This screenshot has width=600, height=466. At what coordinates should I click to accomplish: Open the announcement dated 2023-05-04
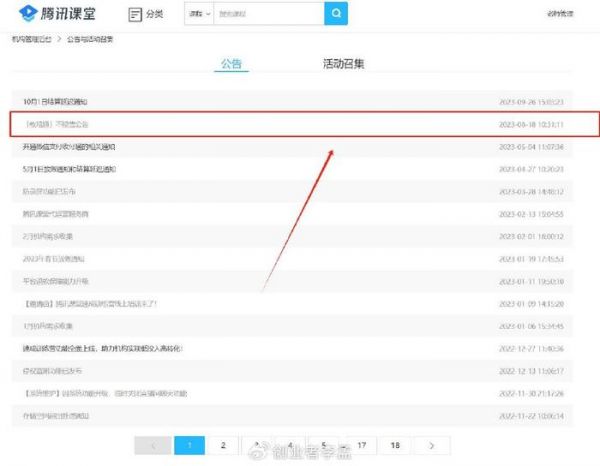pyautogui.click(x=69, y=146)
